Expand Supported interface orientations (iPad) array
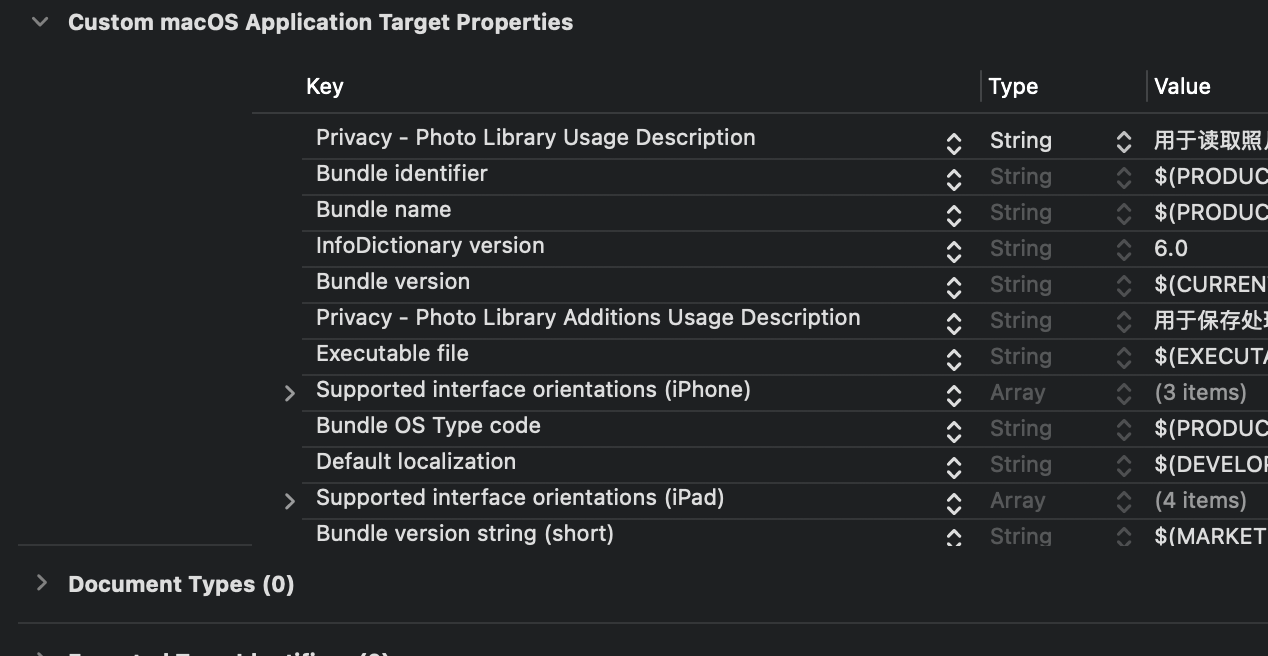 tap(290, 501)
